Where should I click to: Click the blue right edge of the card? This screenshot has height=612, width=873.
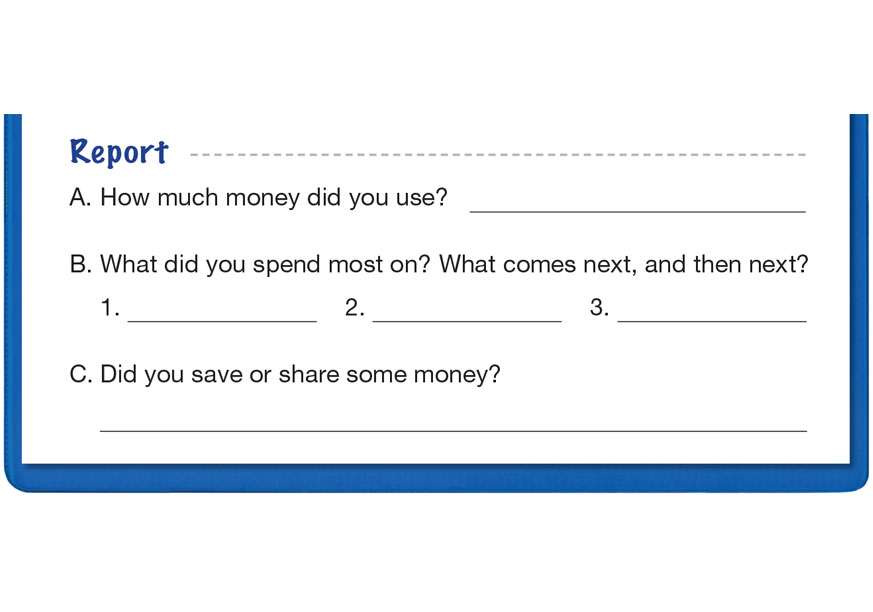pos(859,300)
